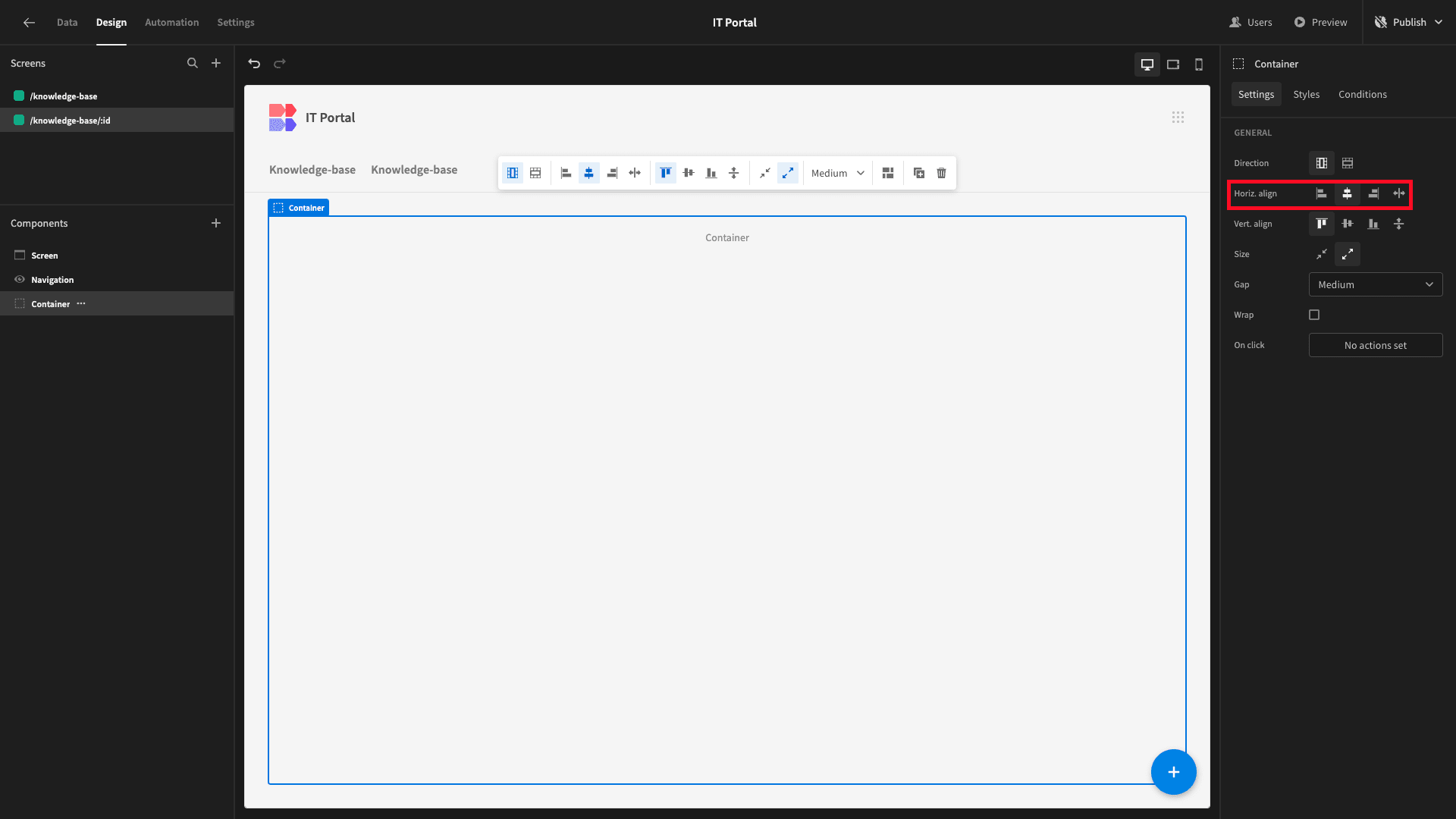
Task: Set Vert. align to bottom in panel
Action: point(1373,224)
